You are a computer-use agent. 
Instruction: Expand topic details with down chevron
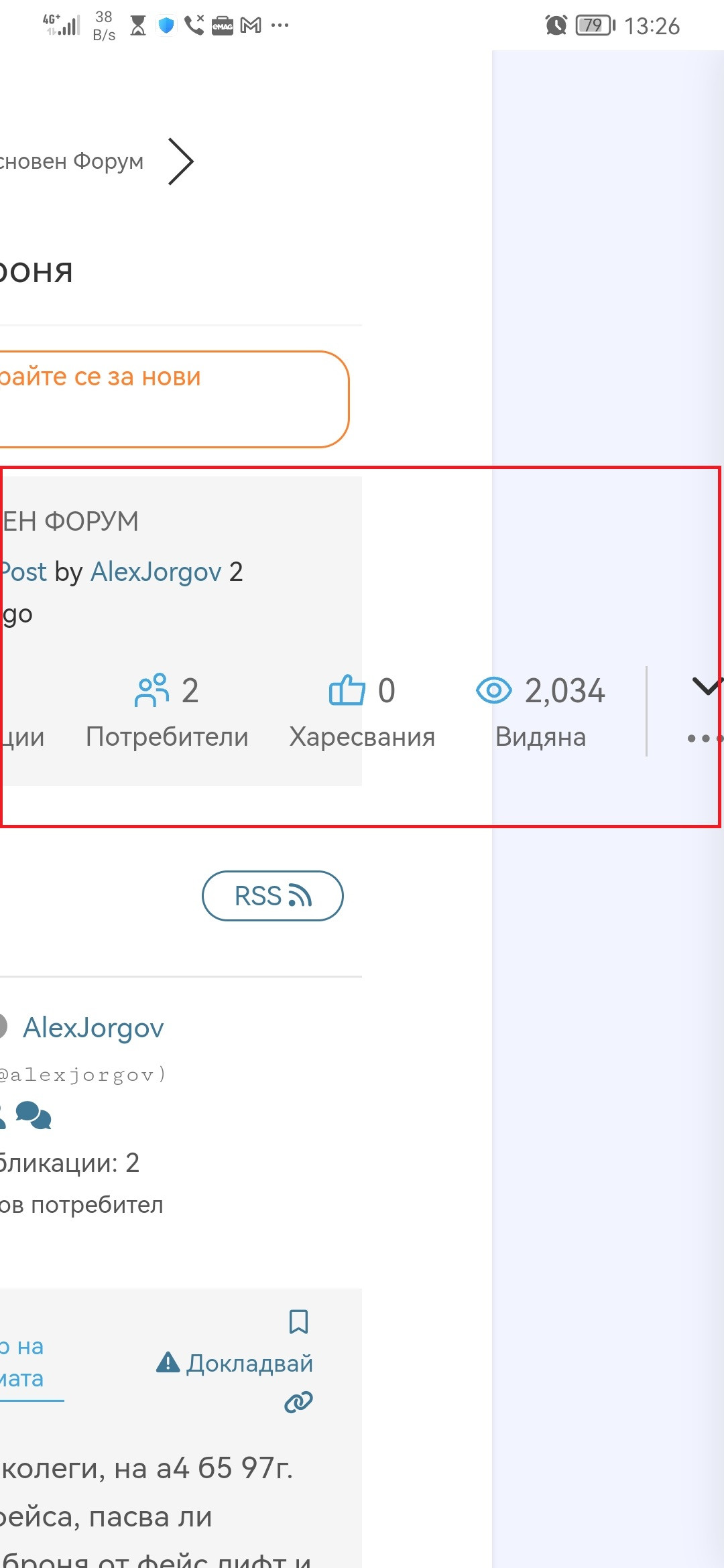click(707, 687)
